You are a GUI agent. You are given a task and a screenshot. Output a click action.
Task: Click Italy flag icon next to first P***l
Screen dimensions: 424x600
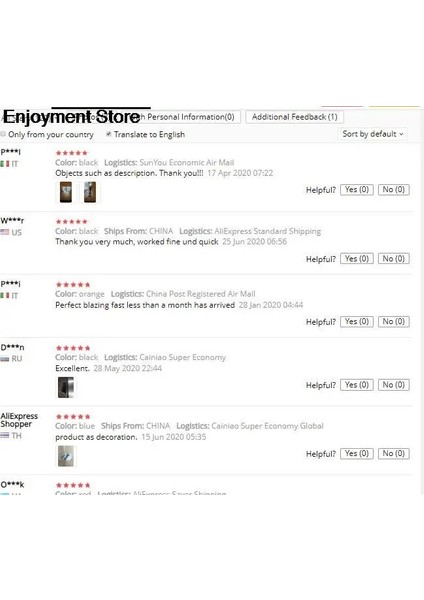(5, 164)
